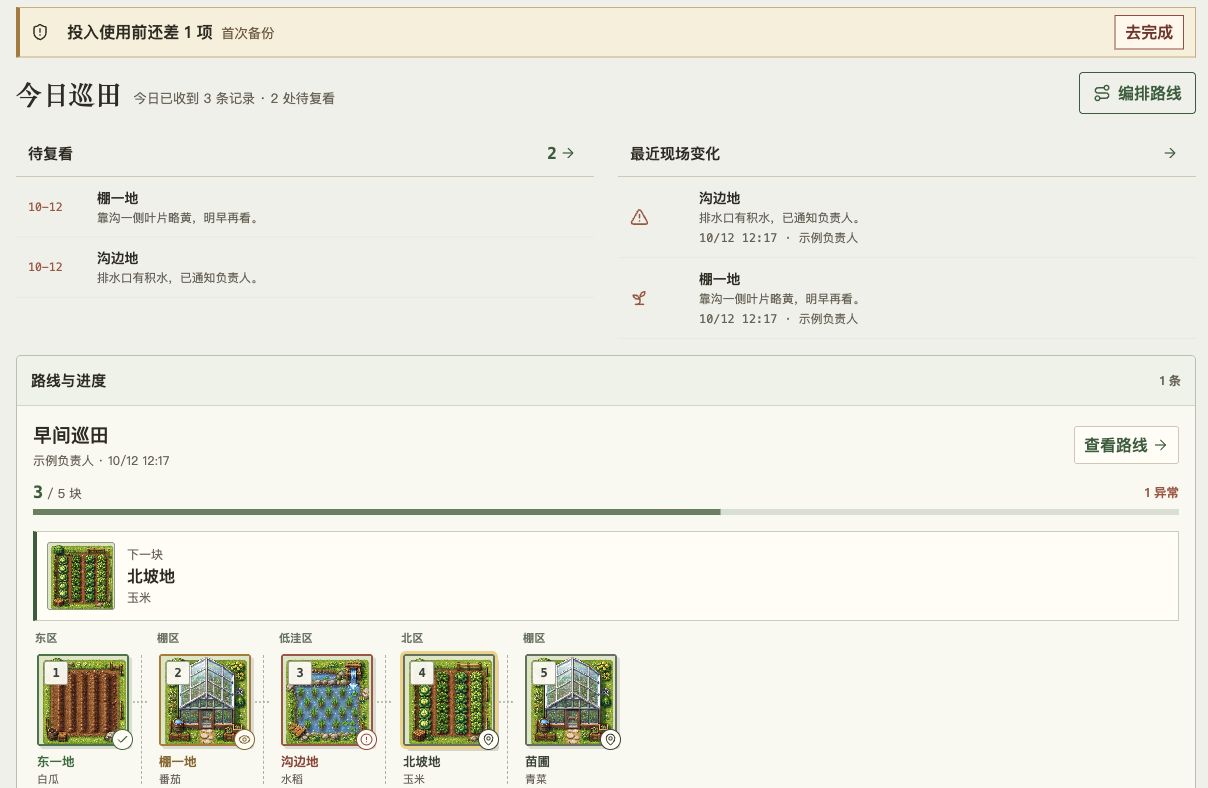Open 棚一地 entry title in 最近现场变化

point(719,279)
